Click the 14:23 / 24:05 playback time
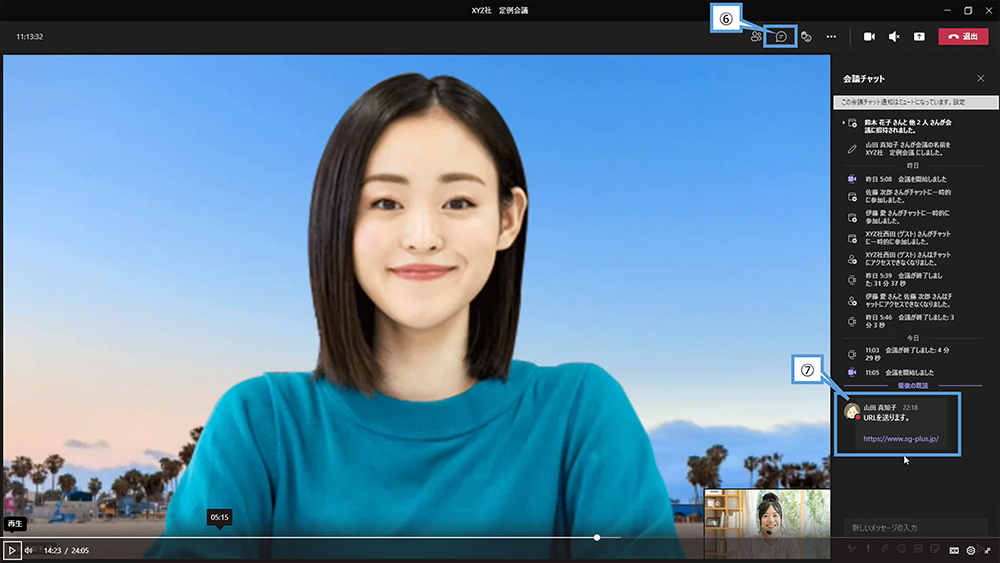The height and width of the screenshot is (563, 1000). 66,550
